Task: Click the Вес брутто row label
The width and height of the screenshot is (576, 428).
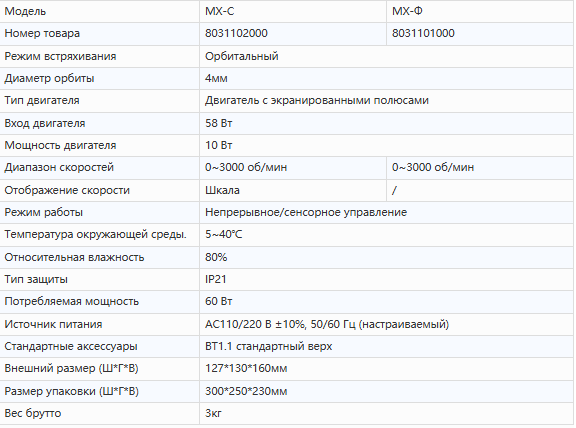Action: pyautogui.click(x=33, y=413)
